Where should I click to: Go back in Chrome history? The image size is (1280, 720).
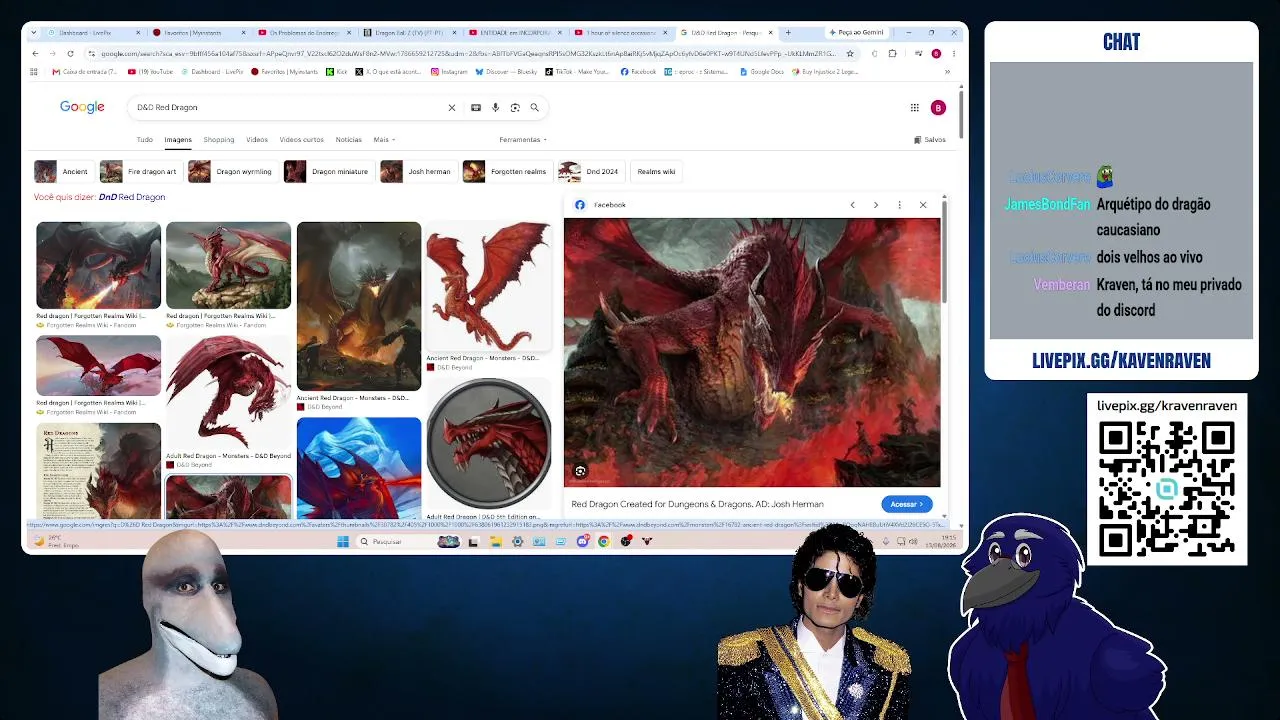pyautogui.click(x=36, y=53)
